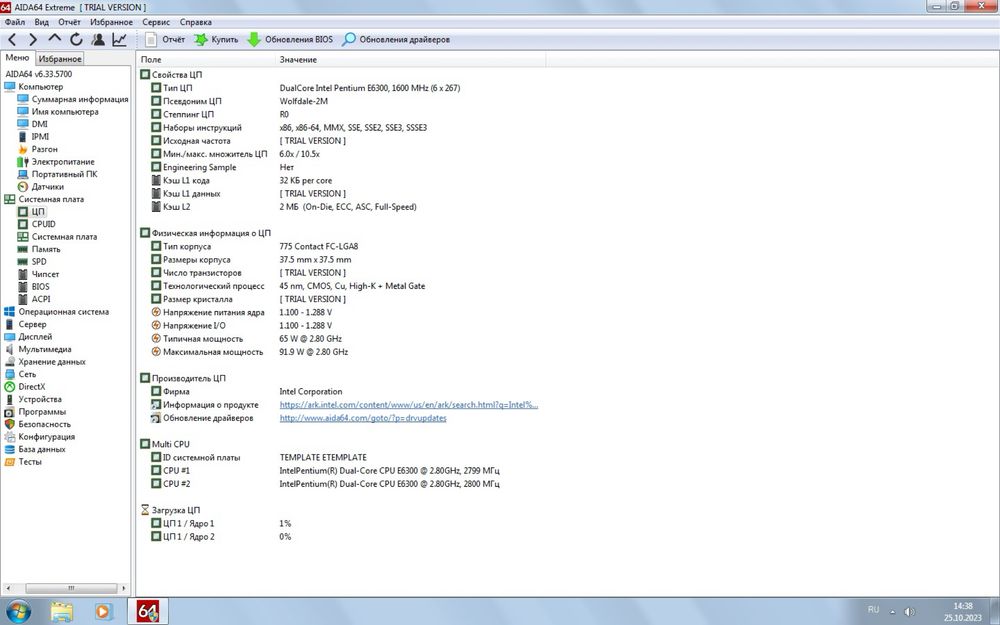Click the RU language indicator
The height and width of the screenshot is (625, 1000).
point(874,610)
